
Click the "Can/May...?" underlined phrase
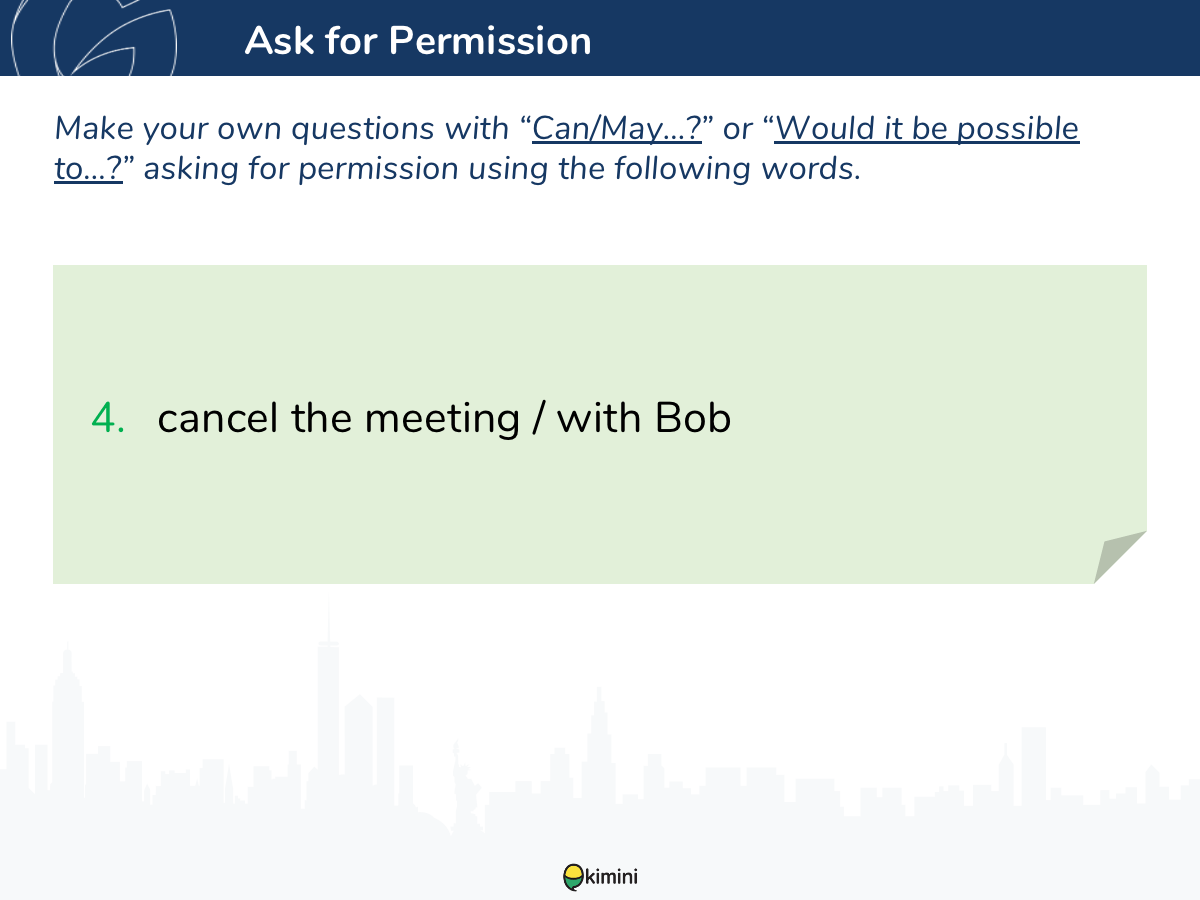pyautogui.click(x=617, y=129)
